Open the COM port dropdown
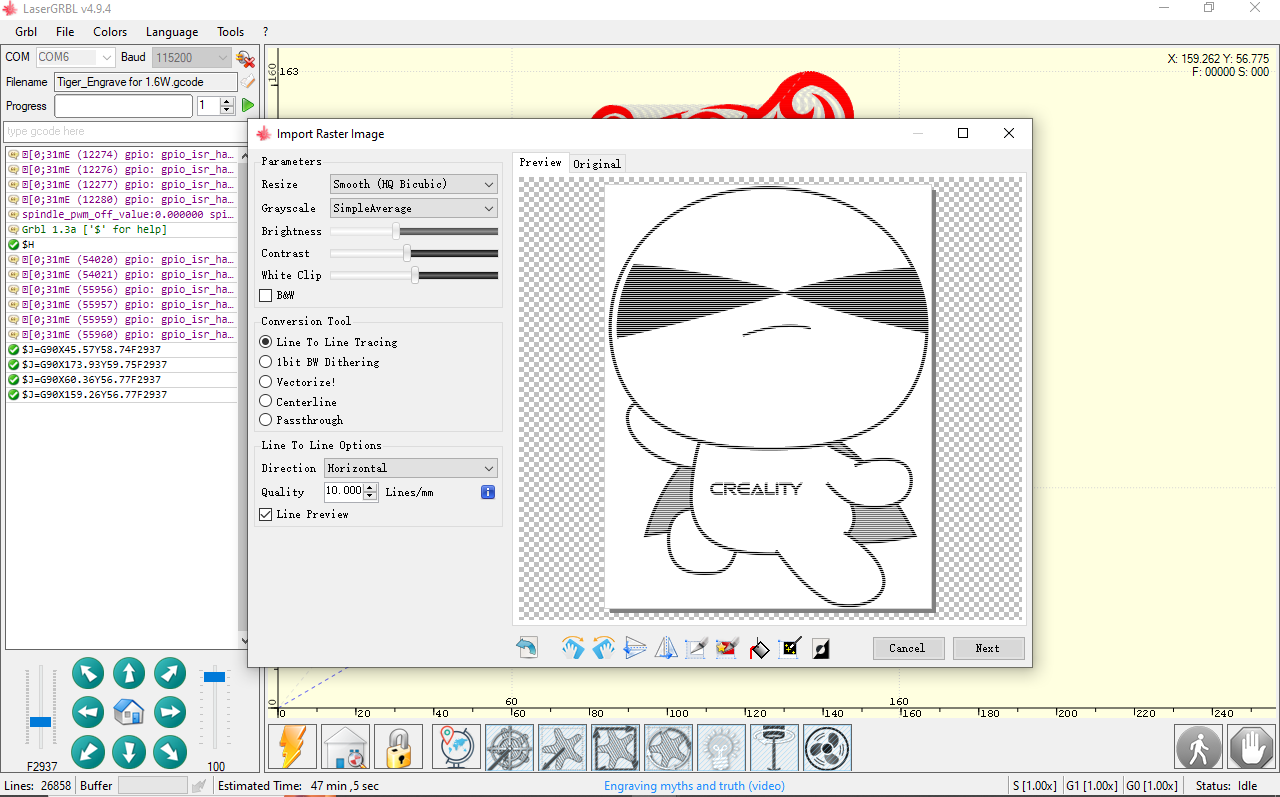1280x797 pixels. point(76,58)
